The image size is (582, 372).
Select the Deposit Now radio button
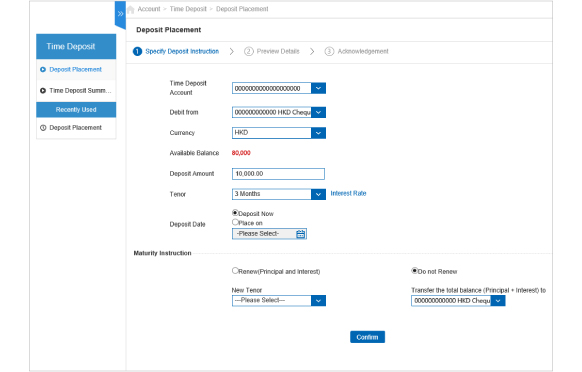pos(235,213)
